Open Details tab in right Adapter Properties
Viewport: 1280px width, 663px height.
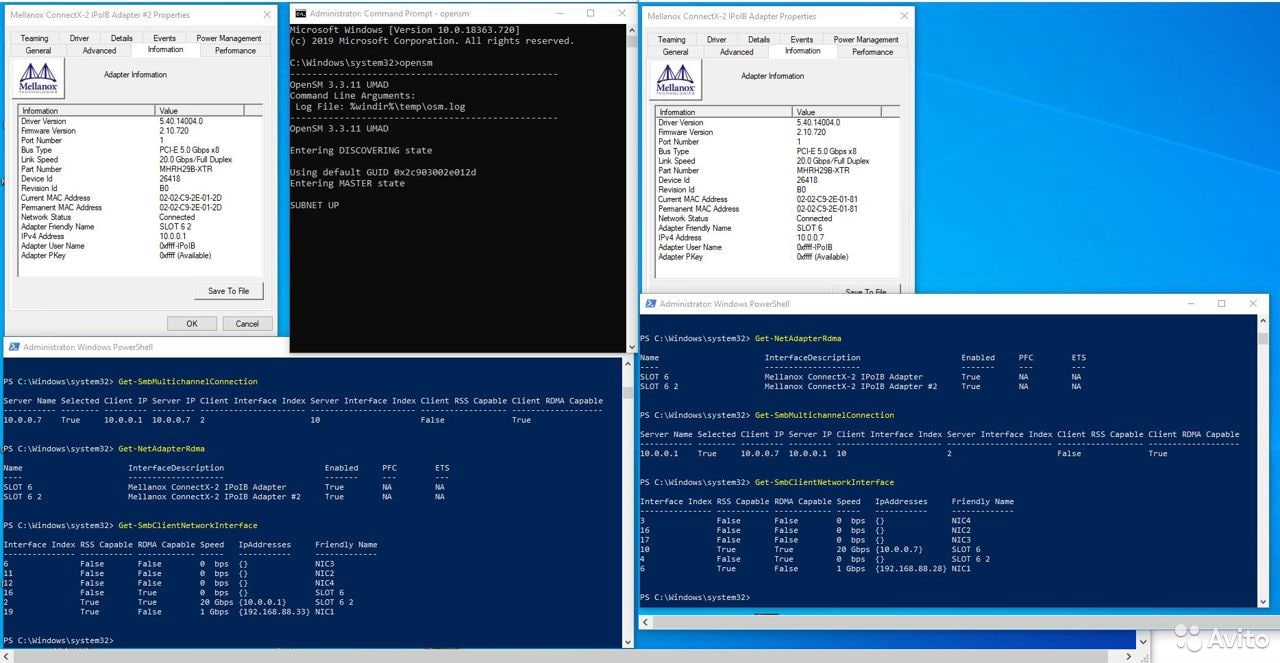pos(758,40)
